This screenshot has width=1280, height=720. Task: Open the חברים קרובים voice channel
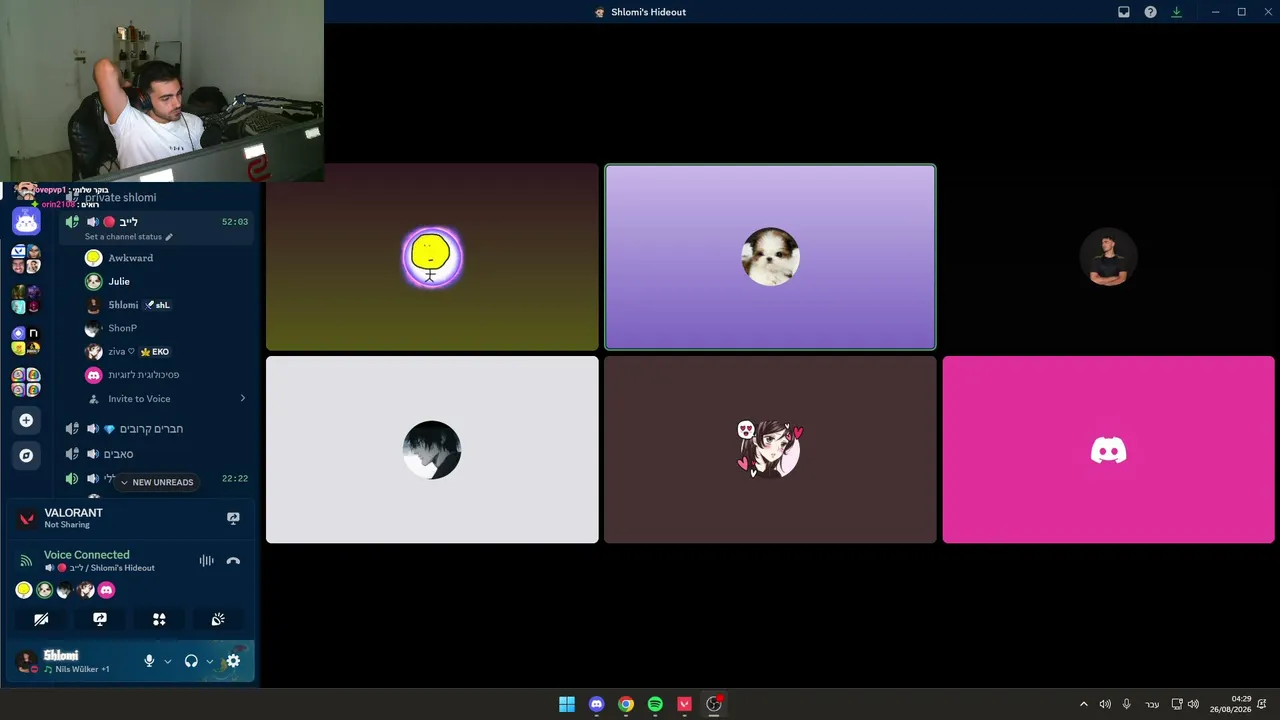pyautogui.click(x=156, y=429)
